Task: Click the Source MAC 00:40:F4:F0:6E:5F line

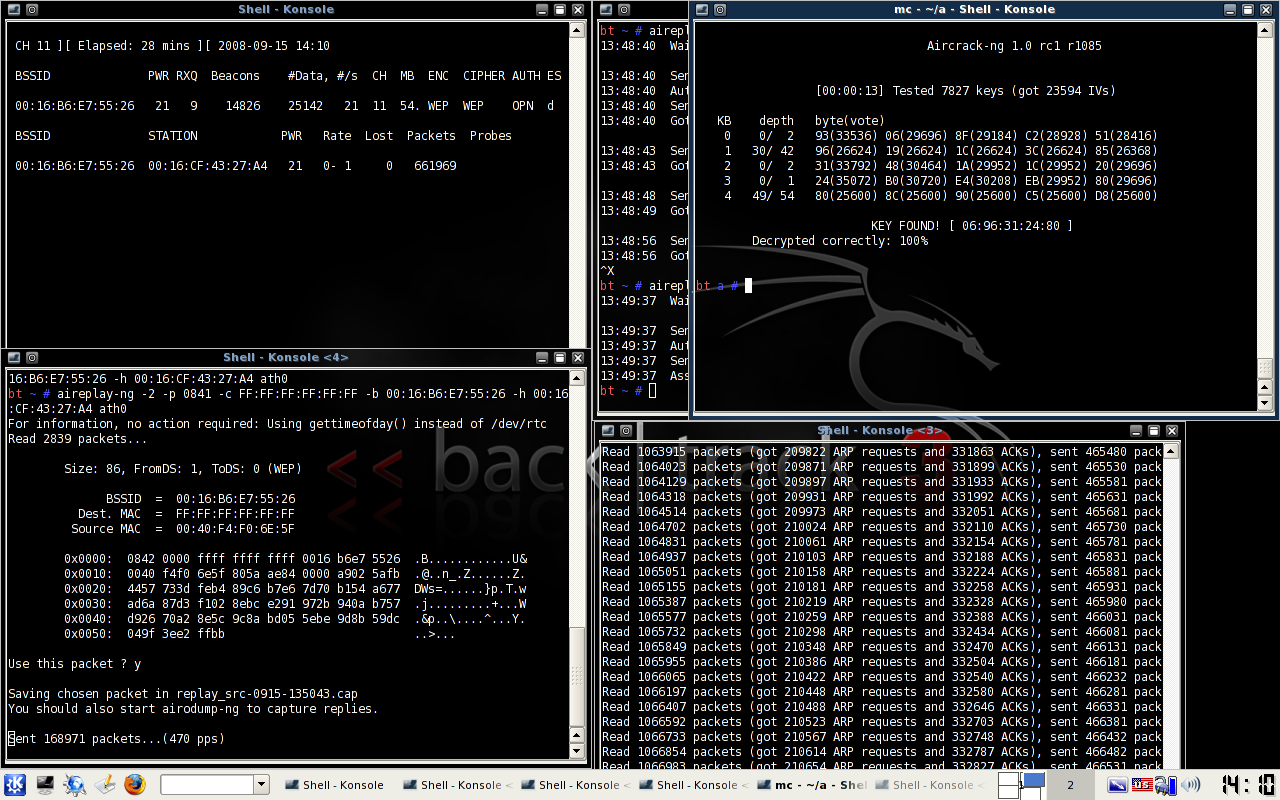Action: 183,529
